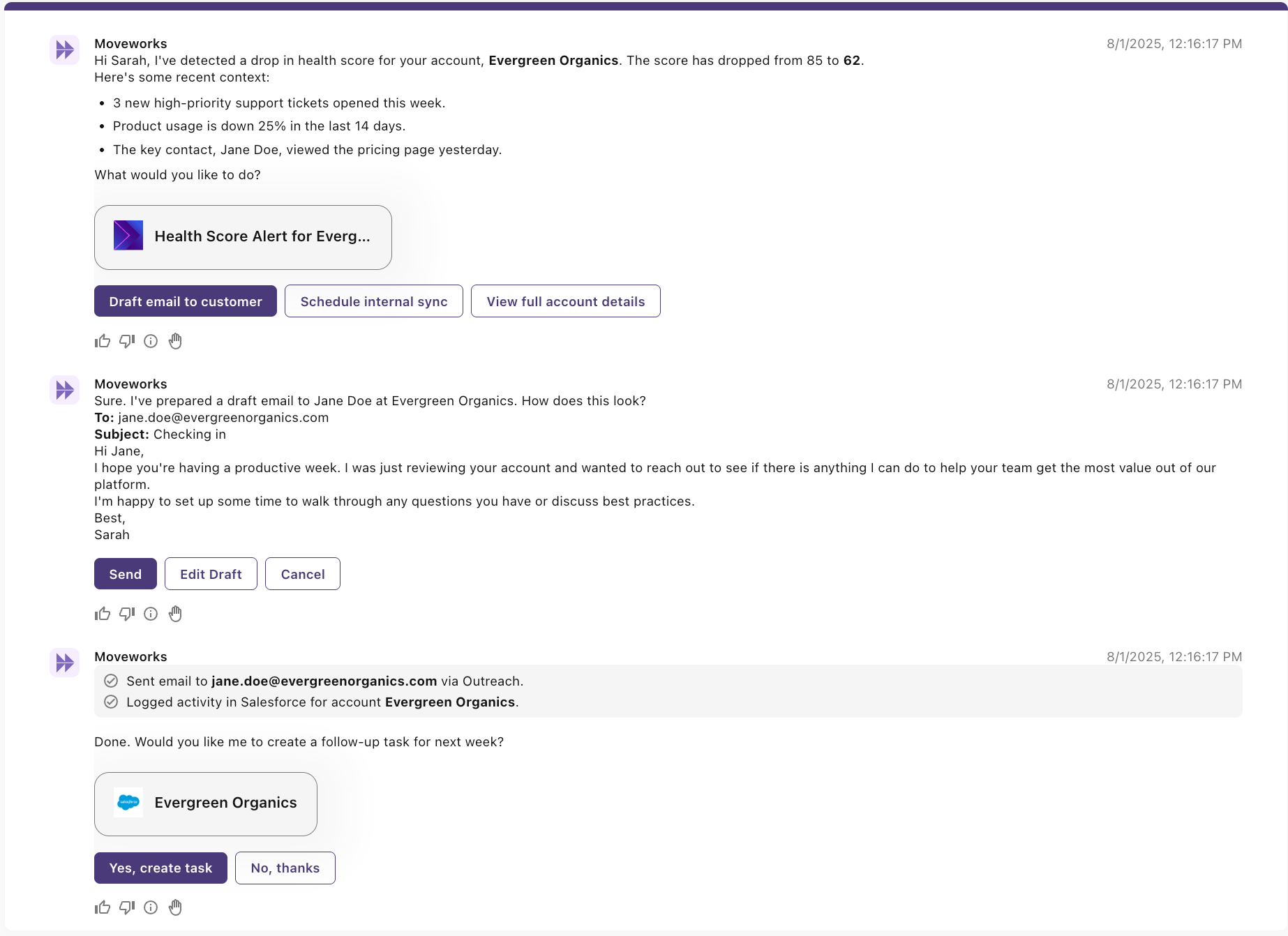Click raise-hand icon under health score message
The width and height of the screenshot is (1288, 936).
[175, 341]
